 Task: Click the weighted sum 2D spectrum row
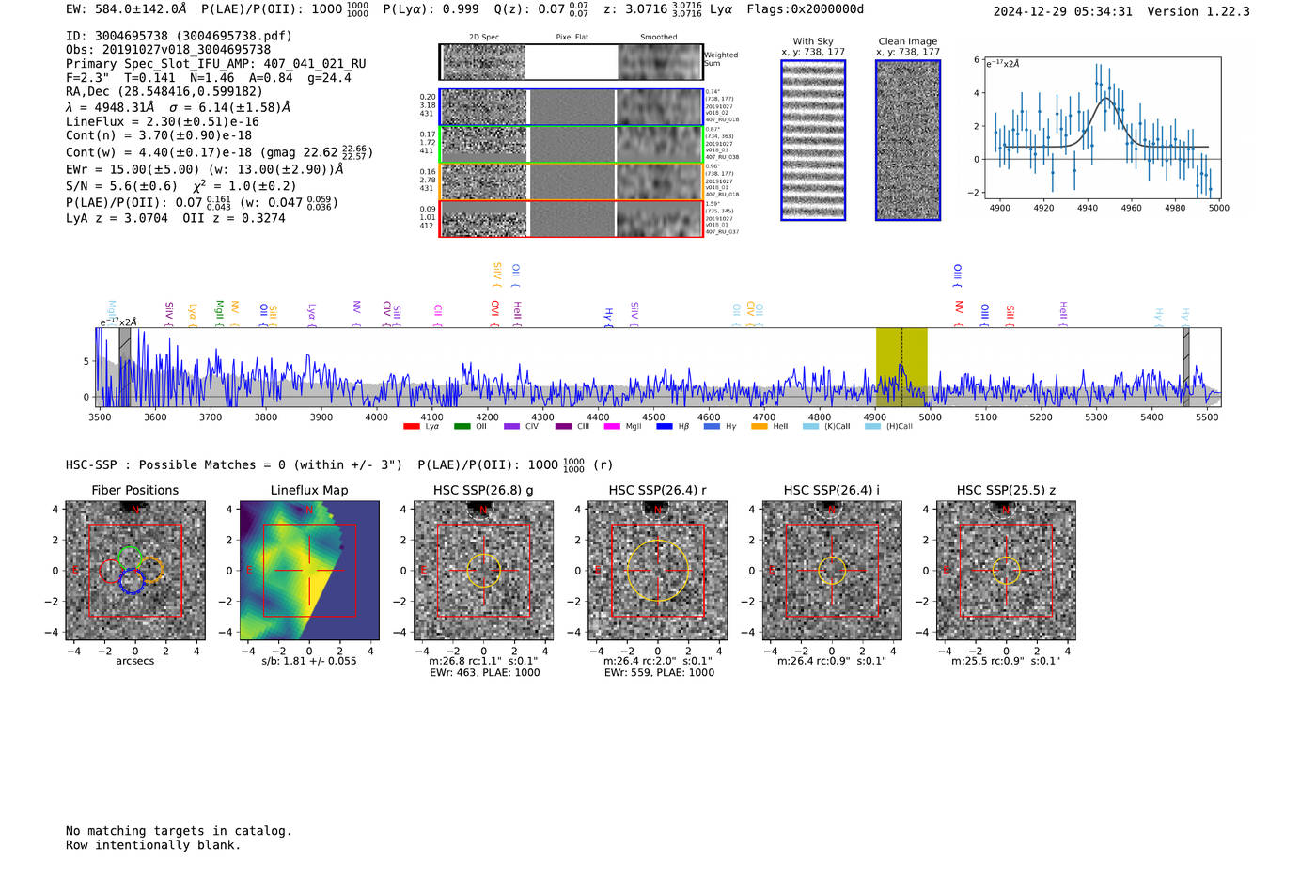571,62
